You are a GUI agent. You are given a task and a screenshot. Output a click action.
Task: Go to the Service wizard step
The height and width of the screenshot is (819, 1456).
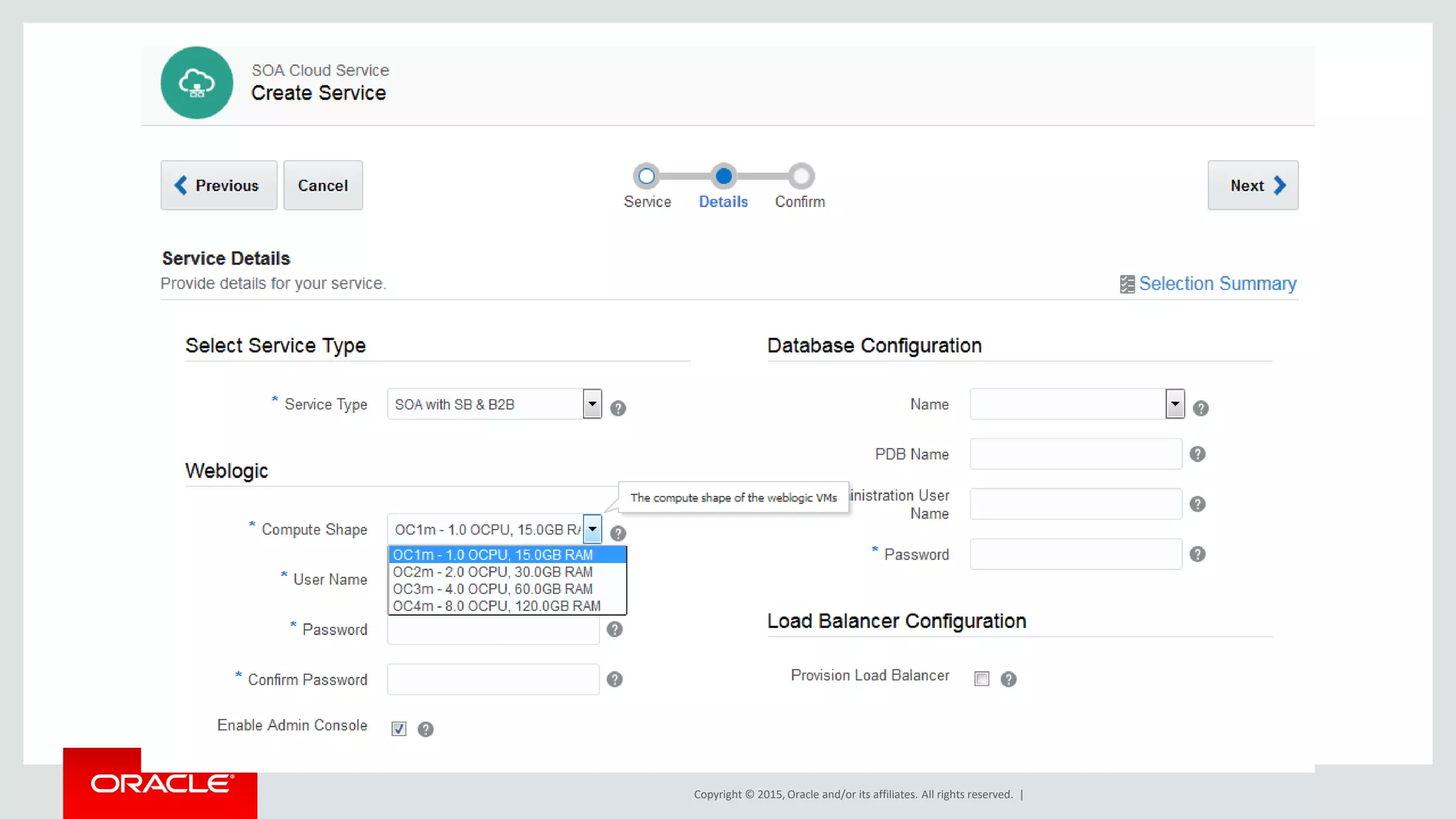(646, 176)
